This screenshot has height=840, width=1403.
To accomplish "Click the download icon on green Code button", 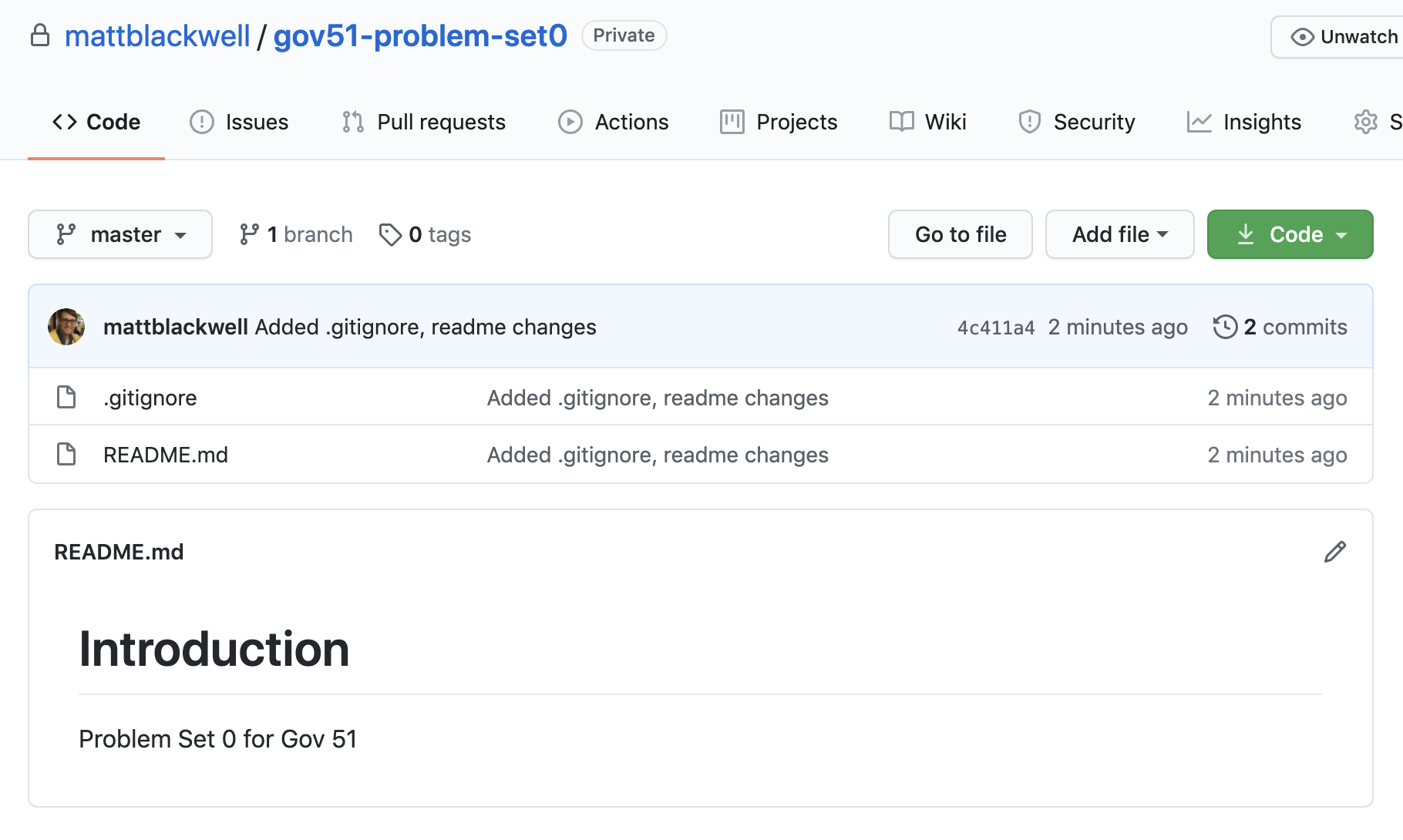I will coord(1246,234).
